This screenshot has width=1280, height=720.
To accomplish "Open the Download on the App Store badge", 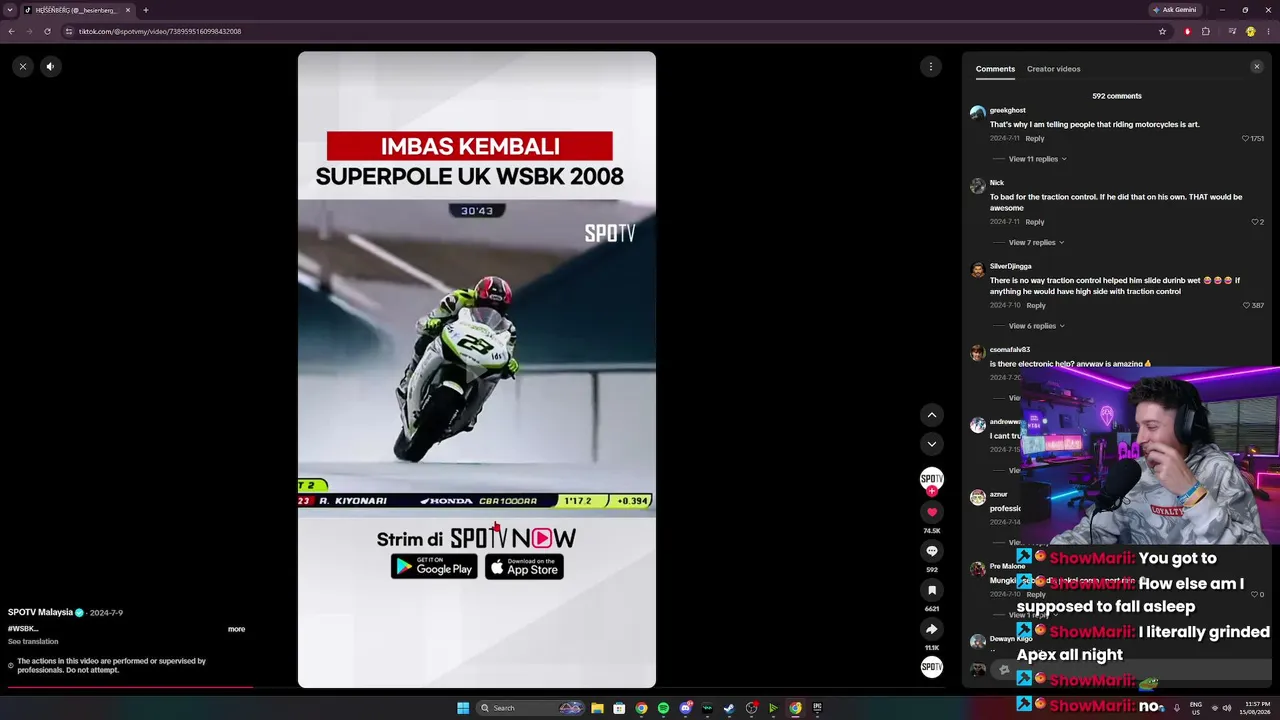I will (x=524, y=567).
